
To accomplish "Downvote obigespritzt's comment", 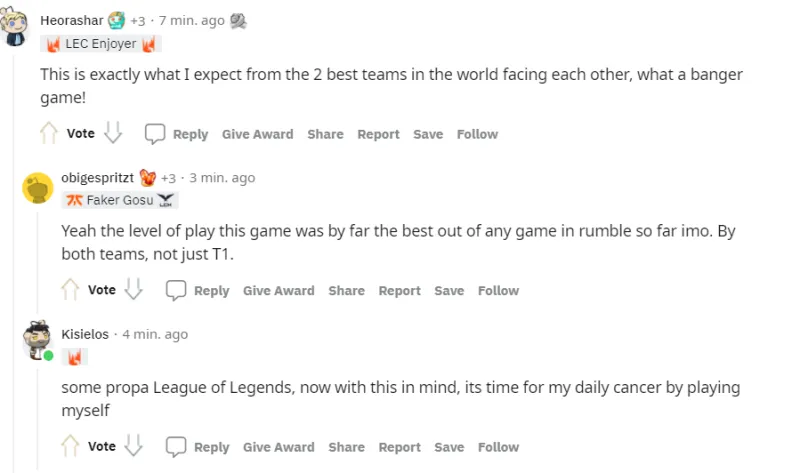I will (134, 290).
